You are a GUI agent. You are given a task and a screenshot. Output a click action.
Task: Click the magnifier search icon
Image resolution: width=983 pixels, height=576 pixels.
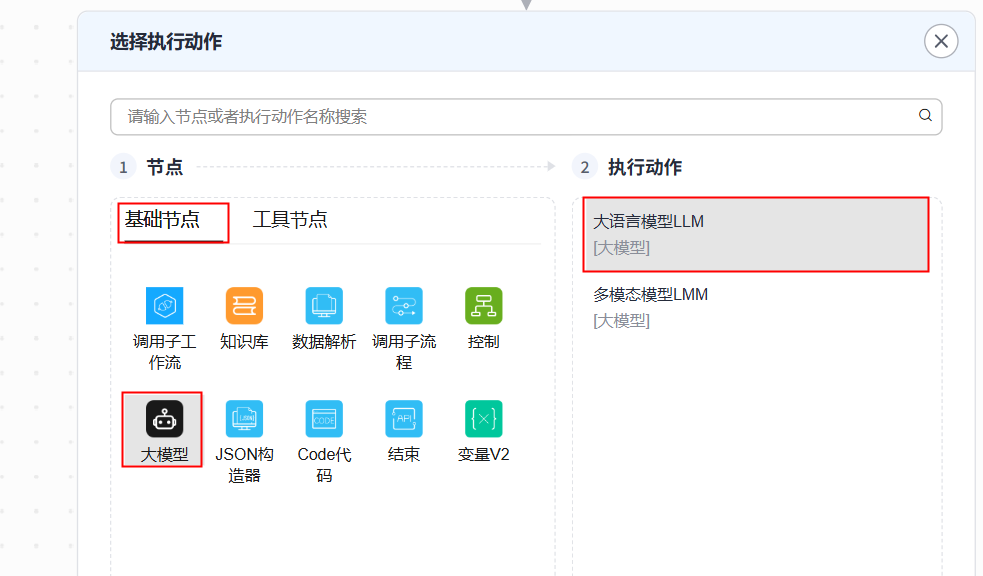click(925, 115)
